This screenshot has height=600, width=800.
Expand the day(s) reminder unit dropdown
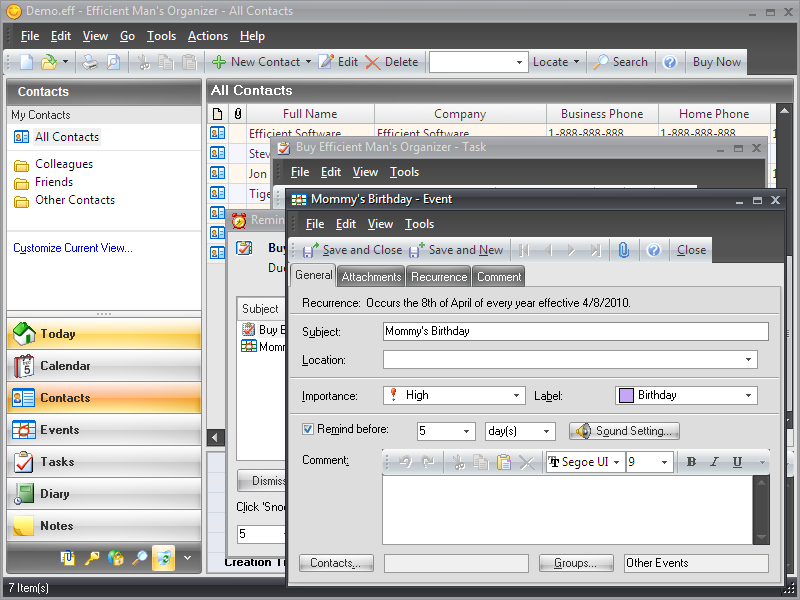click(x=519, y=431)
